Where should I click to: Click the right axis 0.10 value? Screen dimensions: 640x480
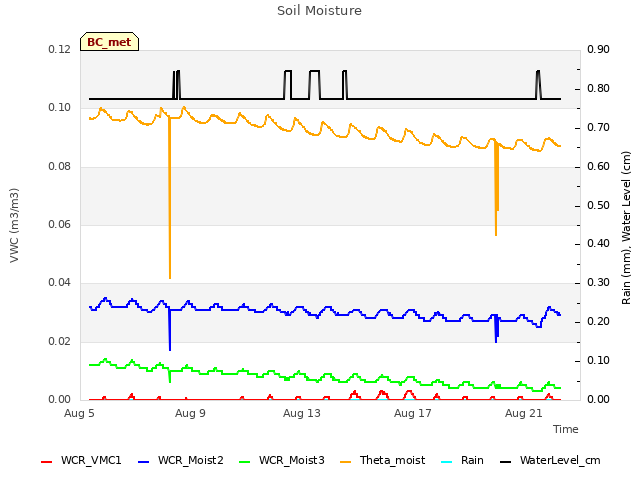pyautogui.click(x=598, y=360)
